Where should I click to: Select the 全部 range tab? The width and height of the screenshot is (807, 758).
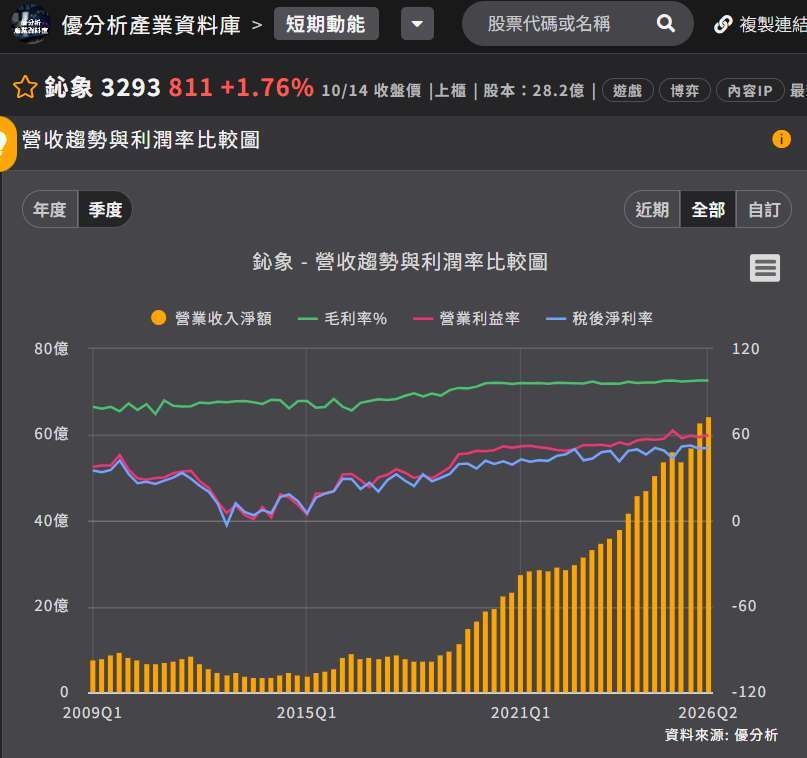(x=708, y=209)
